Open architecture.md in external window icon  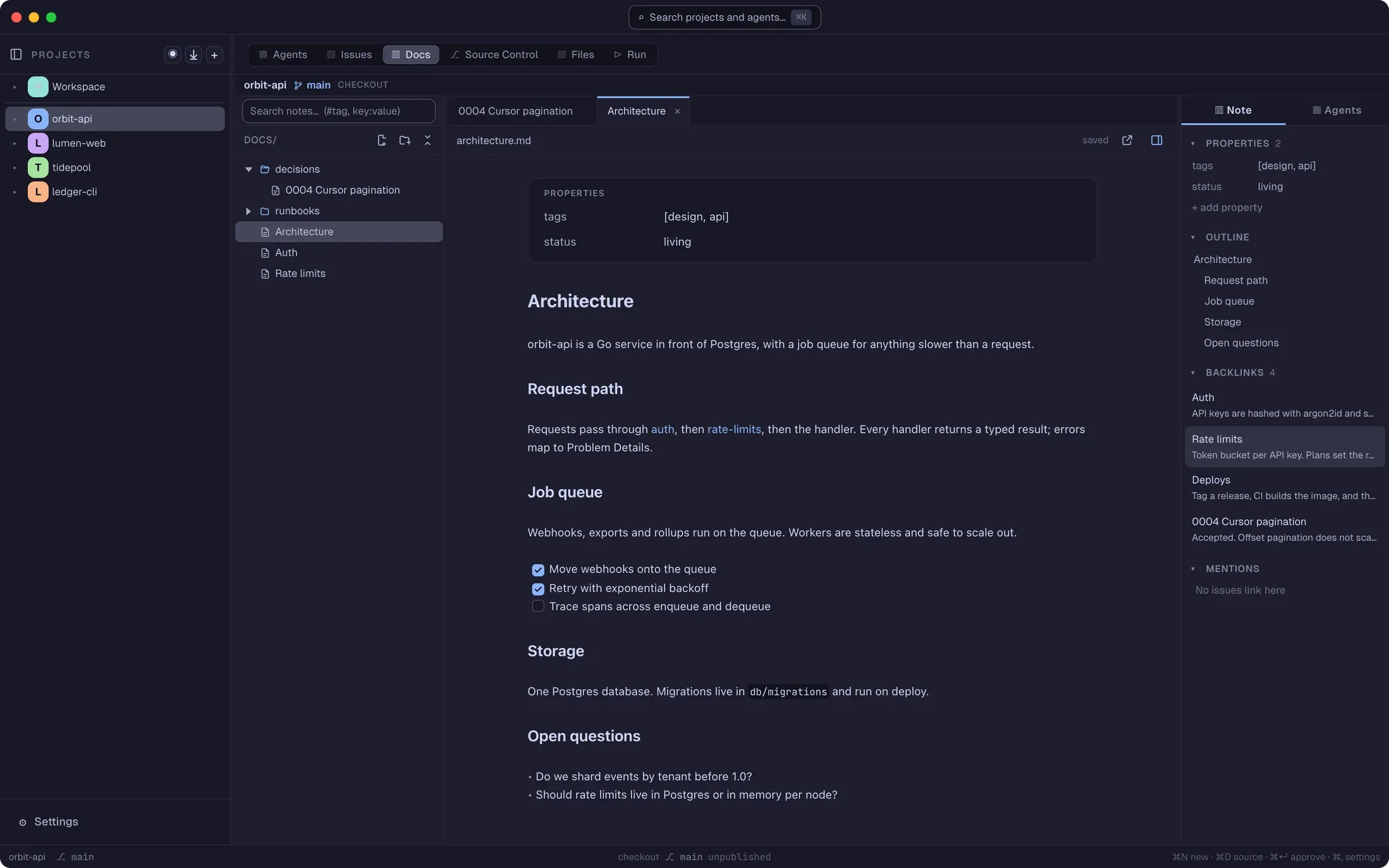pyautogui.click(x=1127, y=140)
